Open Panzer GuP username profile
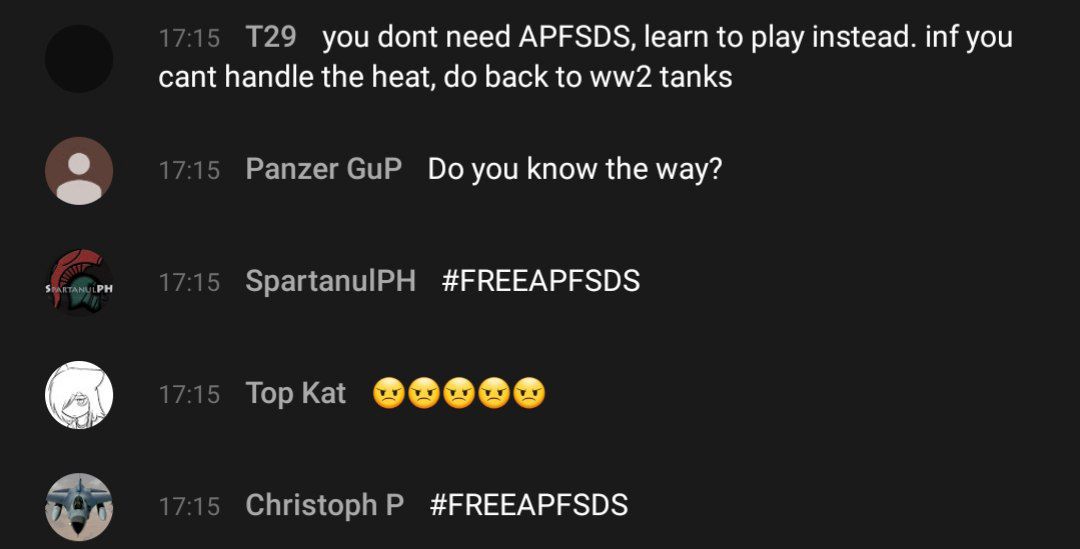Image resolution: width=1080 pixels, height=549 pixels. 324,169
